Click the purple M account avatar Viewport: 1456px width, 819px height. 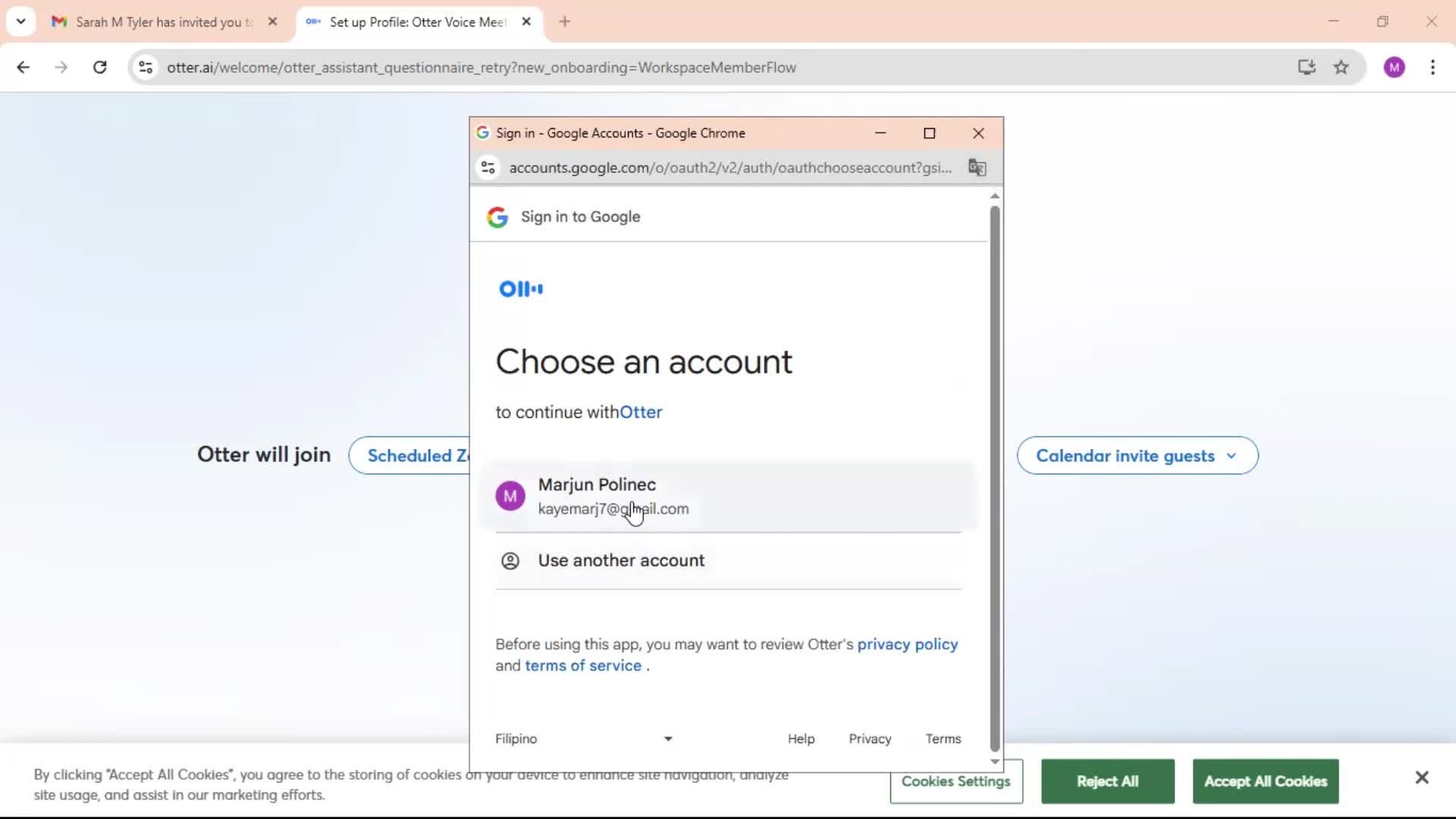[510, 496]
